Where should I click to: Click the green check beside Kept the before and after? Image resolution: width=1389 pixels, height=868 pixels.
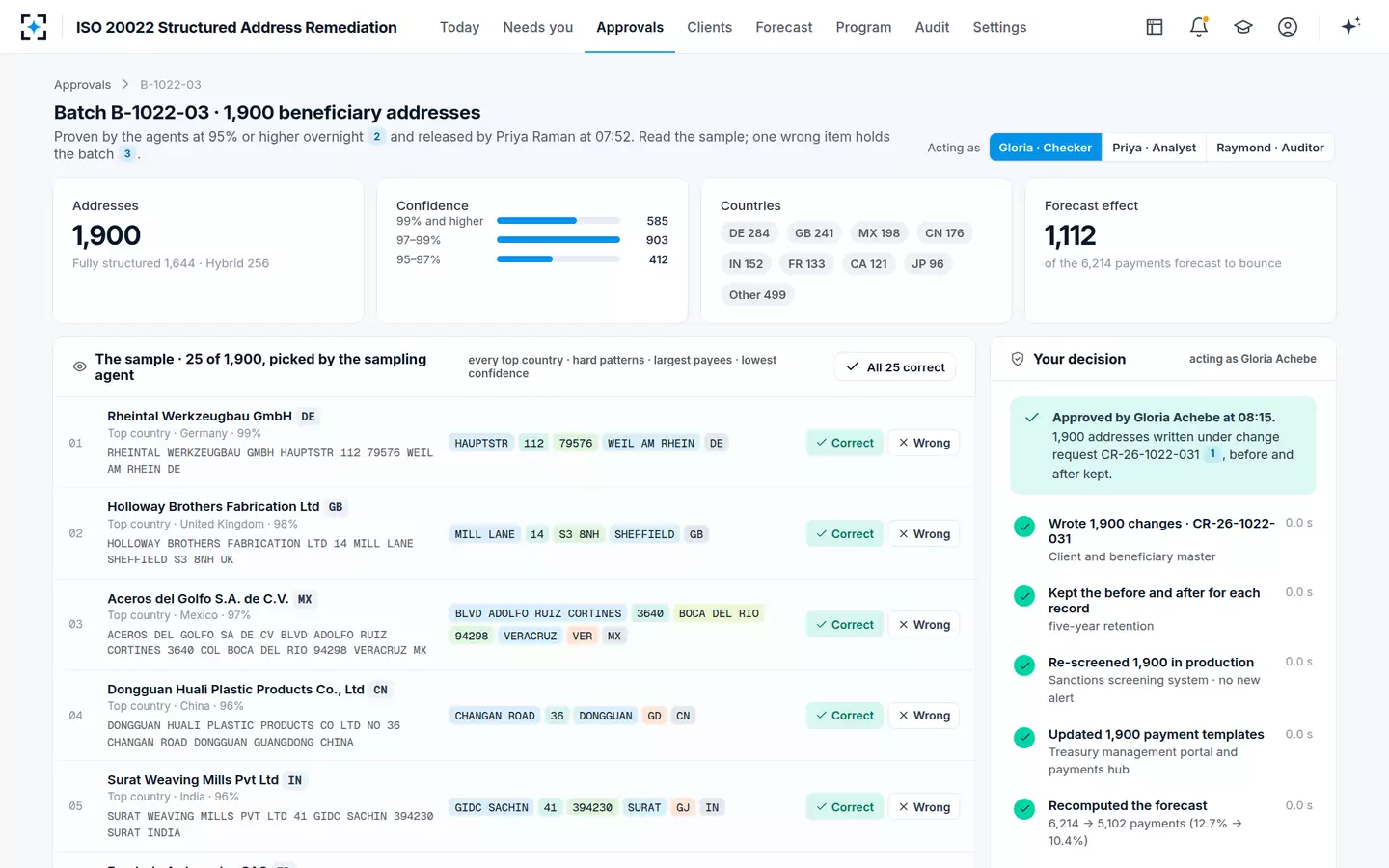click(x=1024, y=596)
